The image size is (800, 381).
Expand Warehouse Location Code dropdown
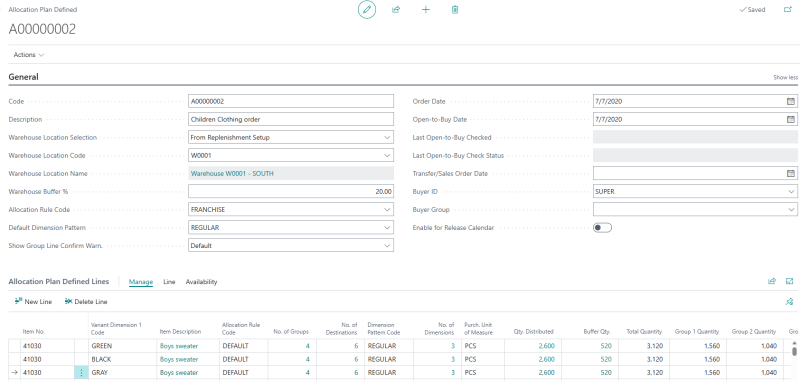click(x=386, y=156)
